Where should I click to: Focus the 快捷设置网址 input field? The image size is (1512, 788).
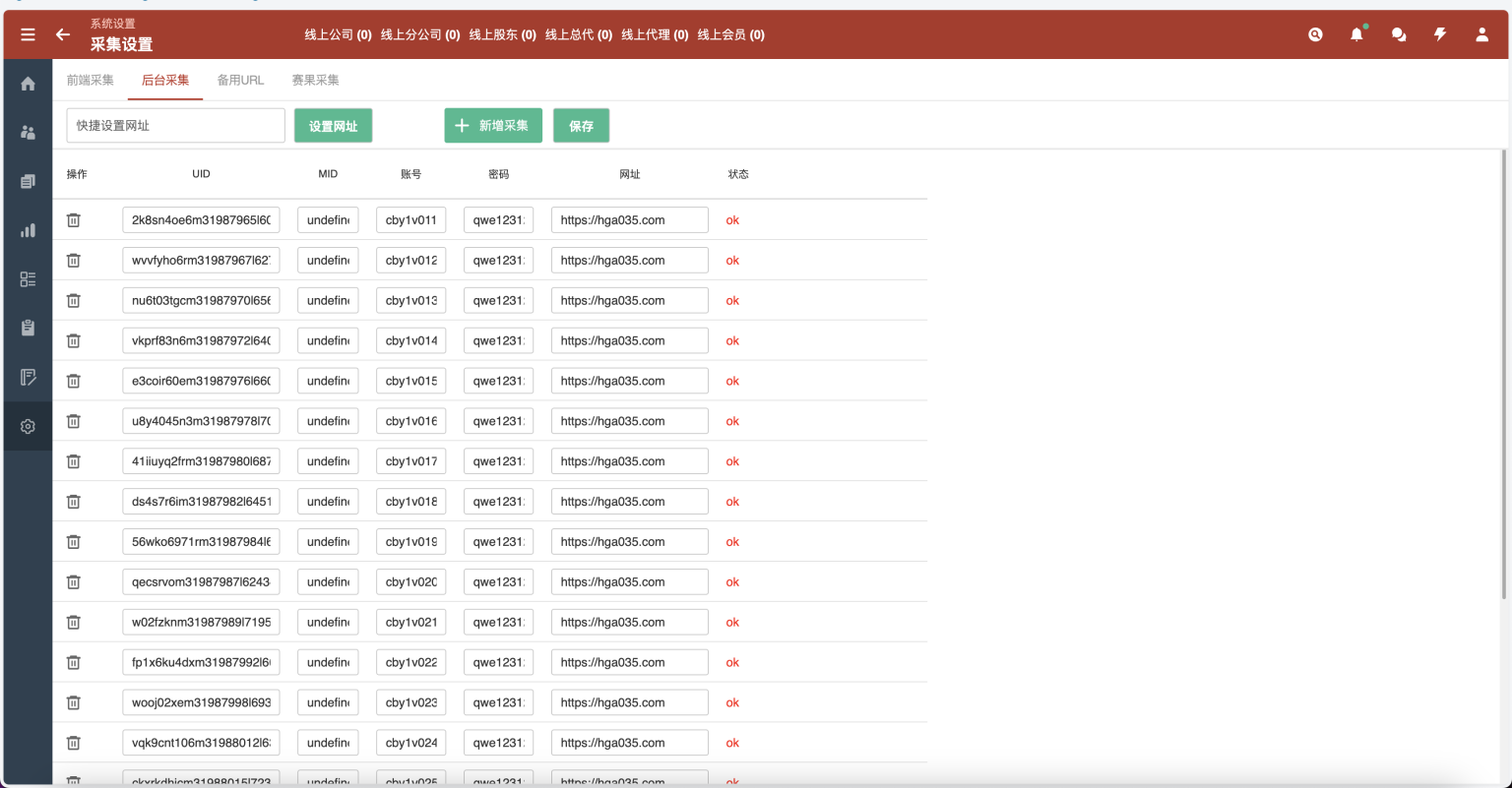click(x=175, y=126)
